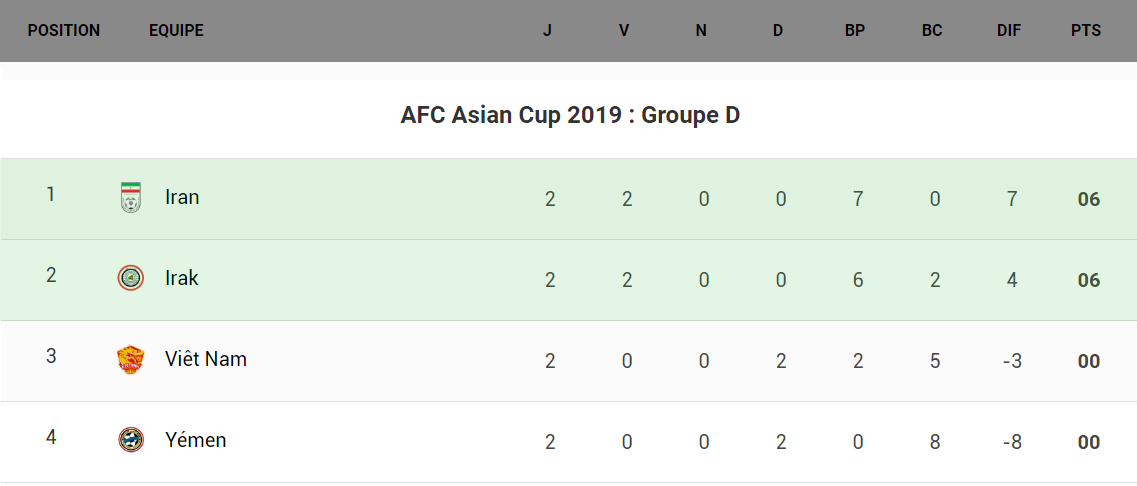Screen dimensions: 1137x486
Task: Click the PTS column header
Action: [1086, 31]
